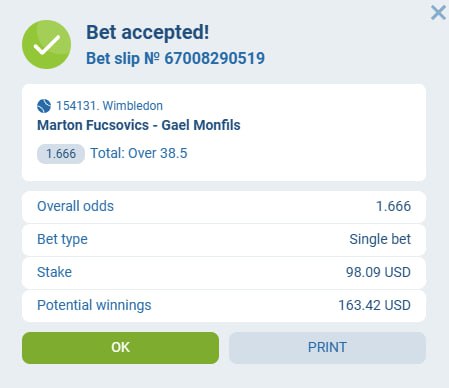Select the bet slip number 67008290519
The width and height of the screenshot is (449, 388).
[215, 58]
